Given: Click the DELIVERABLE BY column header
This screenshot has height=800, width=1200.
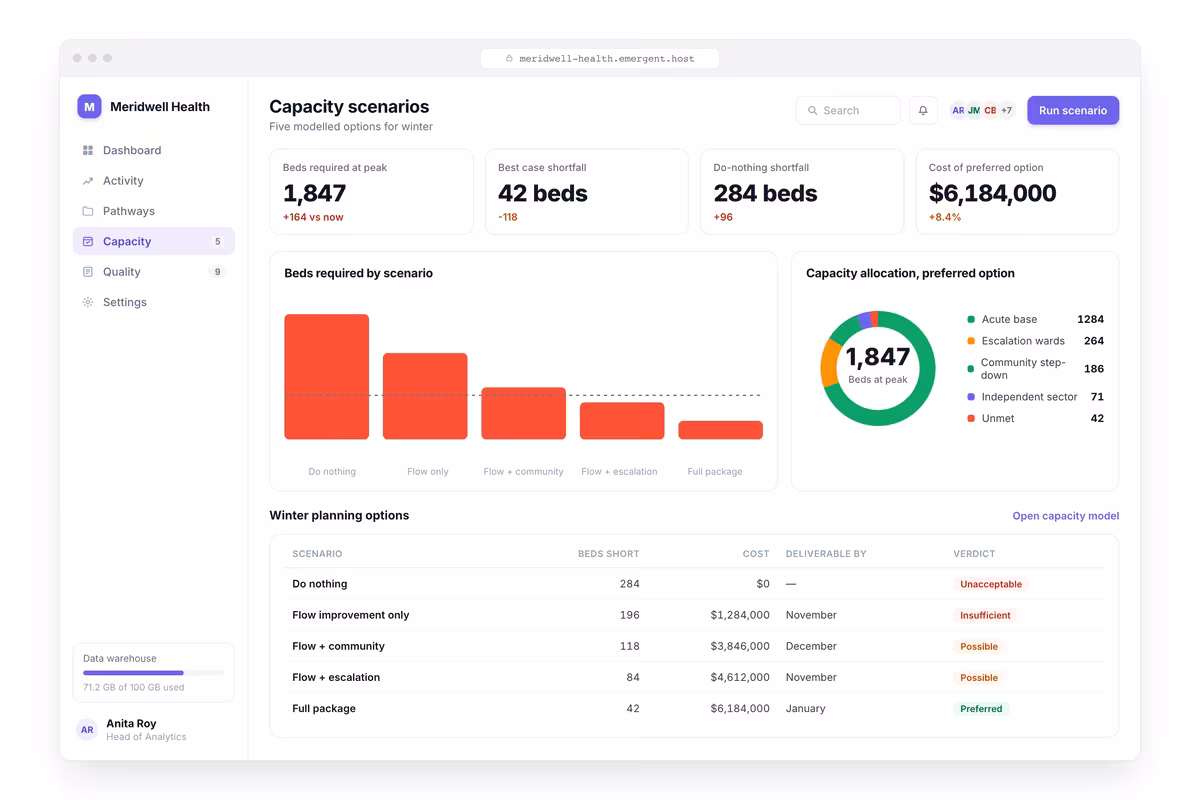Looking at the screenshot, I should [x=826, y=554].
